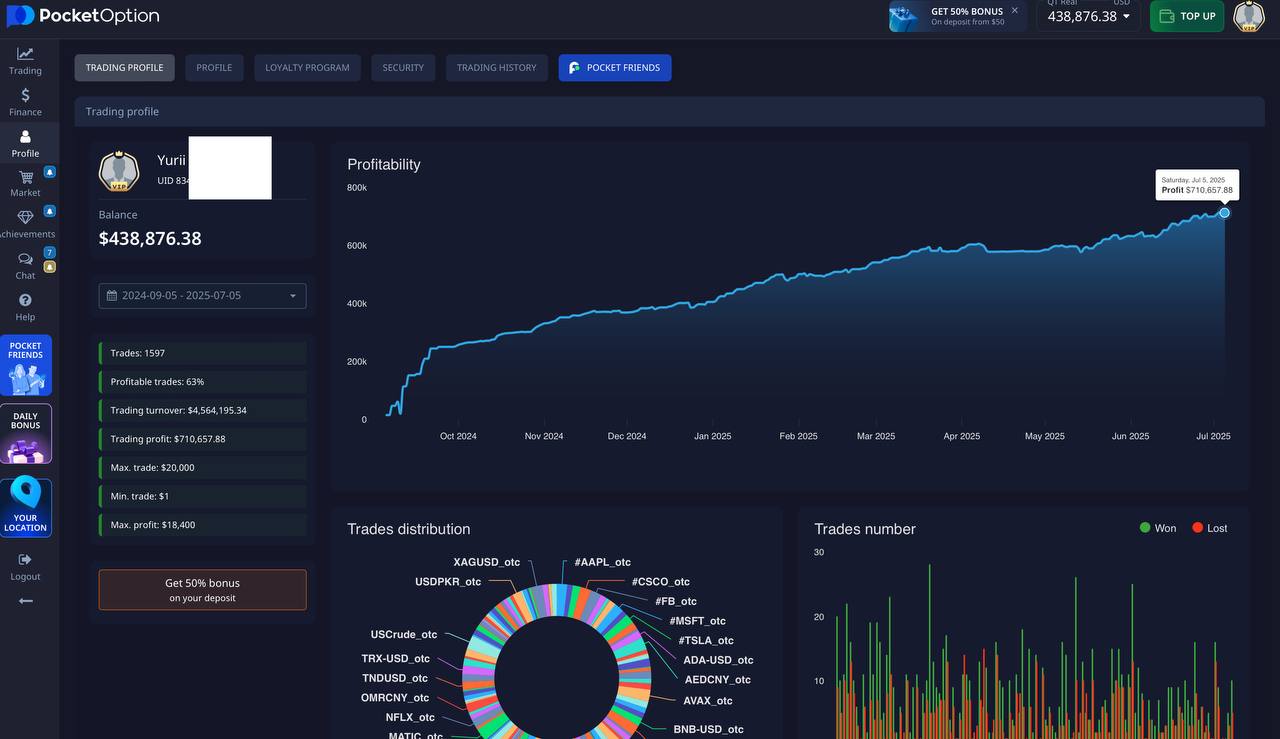This screenshot has width=1280, height=739.
Task: Open the date range picker dropdown
Action: [203, 296]
